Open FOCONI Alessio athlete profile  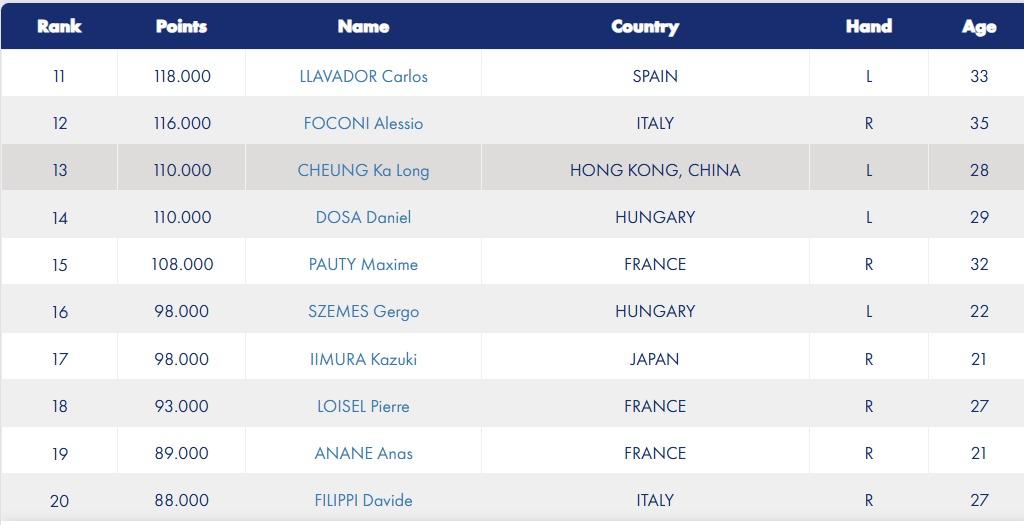[363, 123]
